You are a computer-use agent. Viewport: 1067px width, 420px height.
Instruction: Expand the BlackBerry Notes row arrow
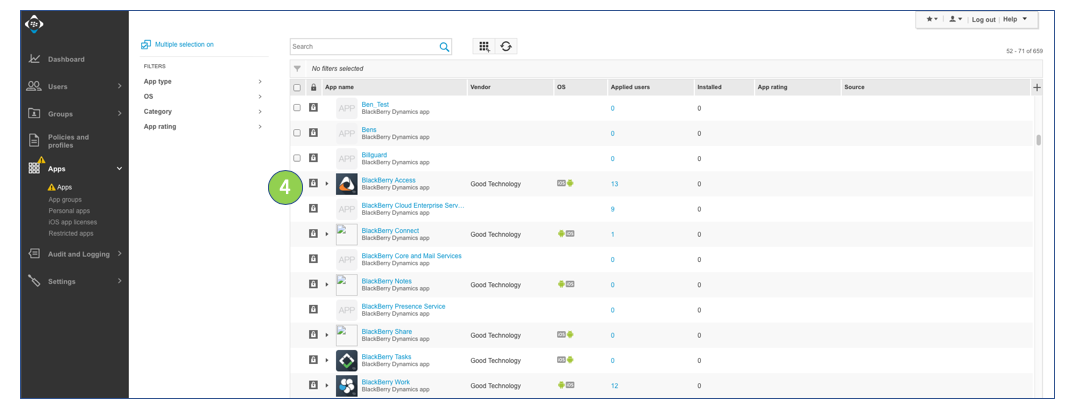(327, 285)
